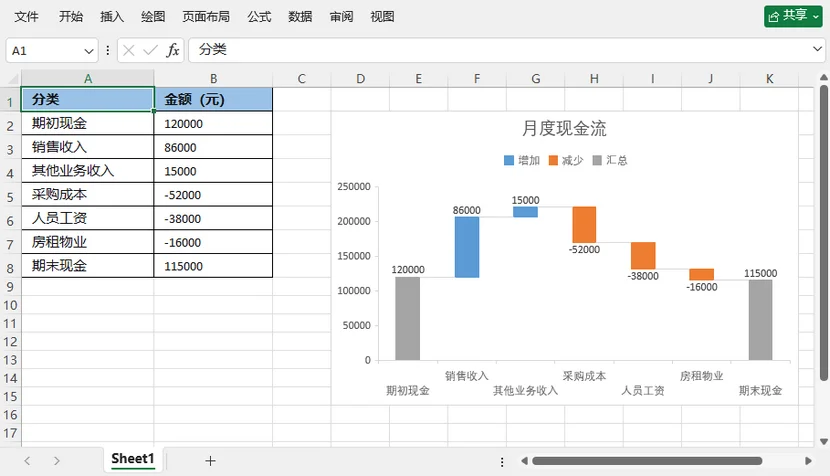The width and height of the screenshot is (830, 476).
Task: Select the orange -16000 bar in chart
Action: point(702,274)
